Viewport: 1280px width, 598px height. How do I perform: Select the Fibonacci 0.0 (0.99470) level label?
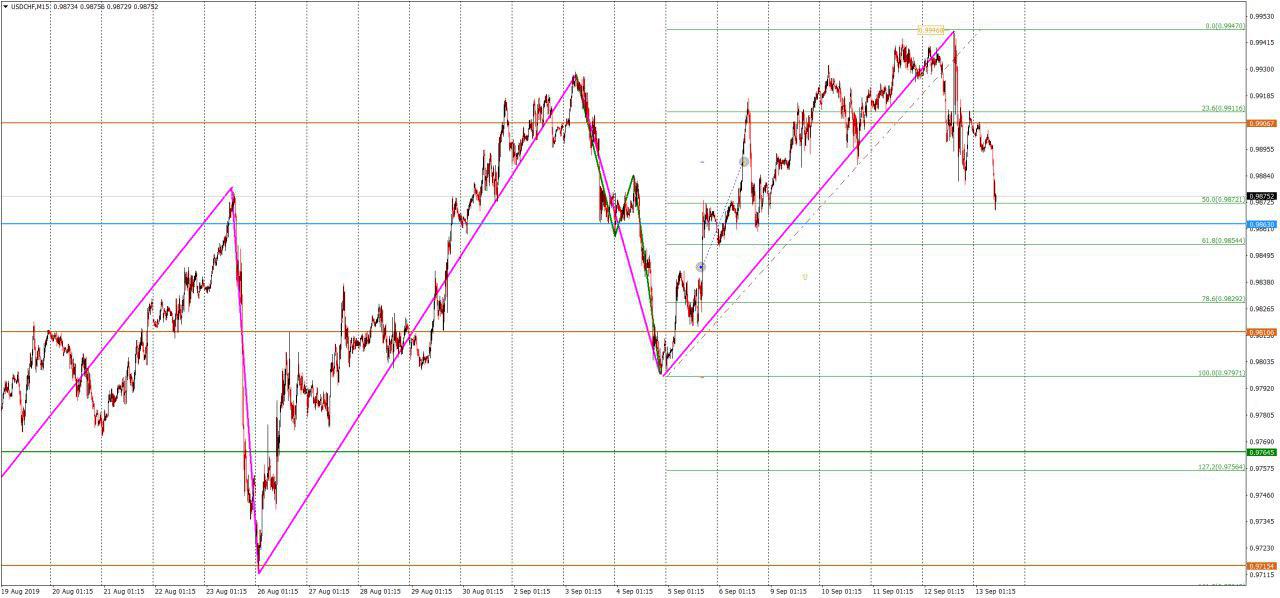tap(1224, 26)
